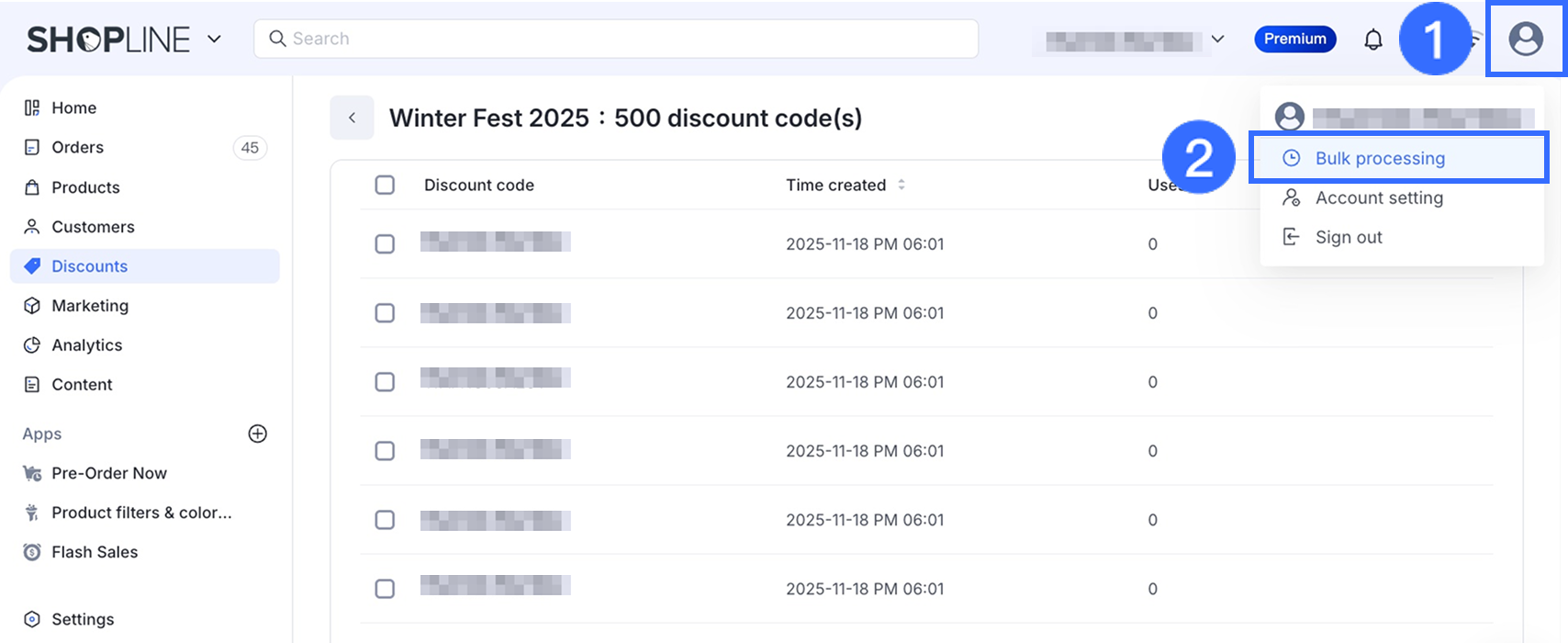Open the user profile avatar menu
1568x643 pixels.
point(1526,39)
